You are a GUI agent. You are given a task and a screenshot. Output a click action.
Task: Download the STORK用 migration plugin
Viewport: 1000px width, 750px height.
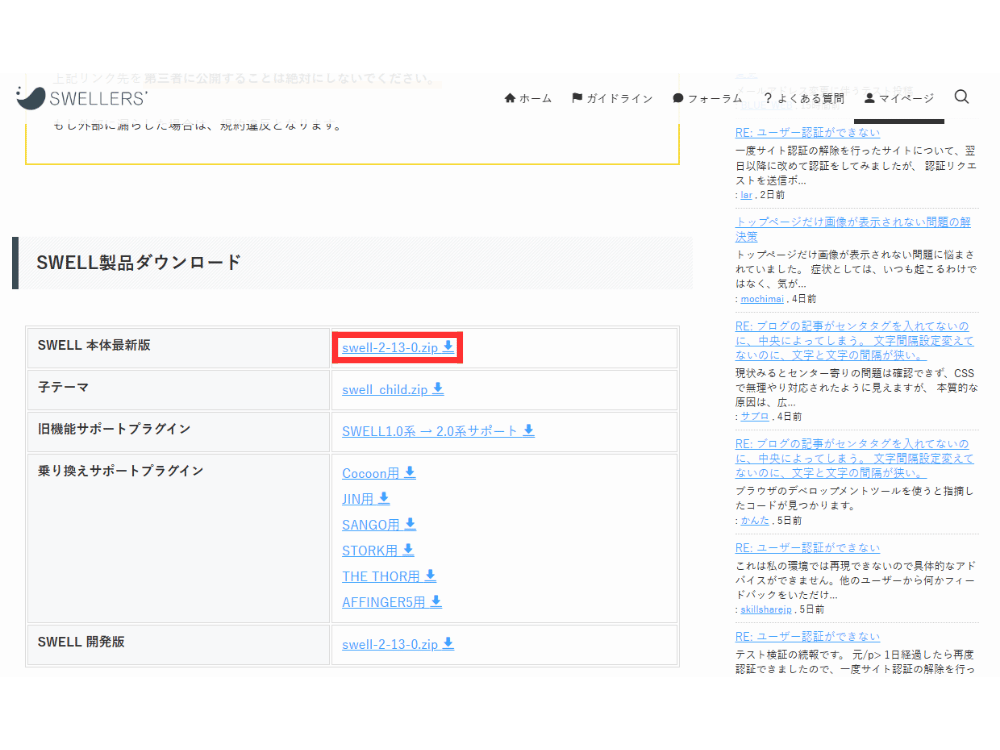[378, 550]
